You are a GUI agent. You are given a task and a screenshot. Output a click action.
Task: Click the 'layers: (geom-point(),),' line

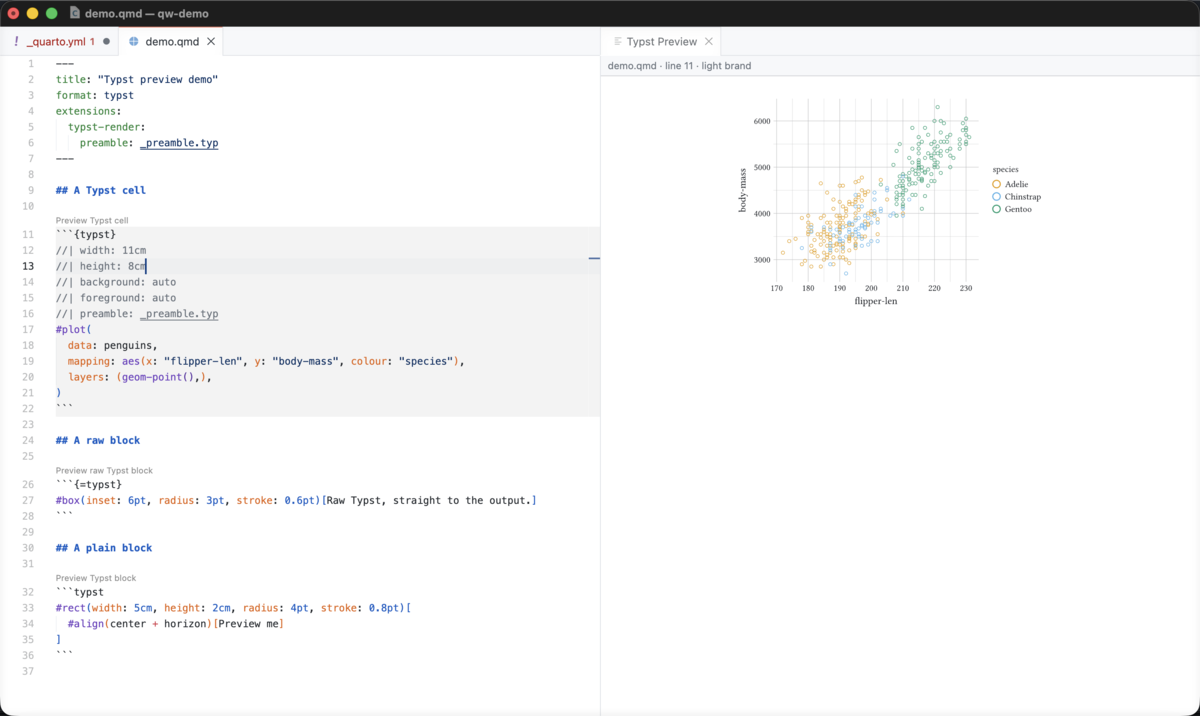coord(140,378)
